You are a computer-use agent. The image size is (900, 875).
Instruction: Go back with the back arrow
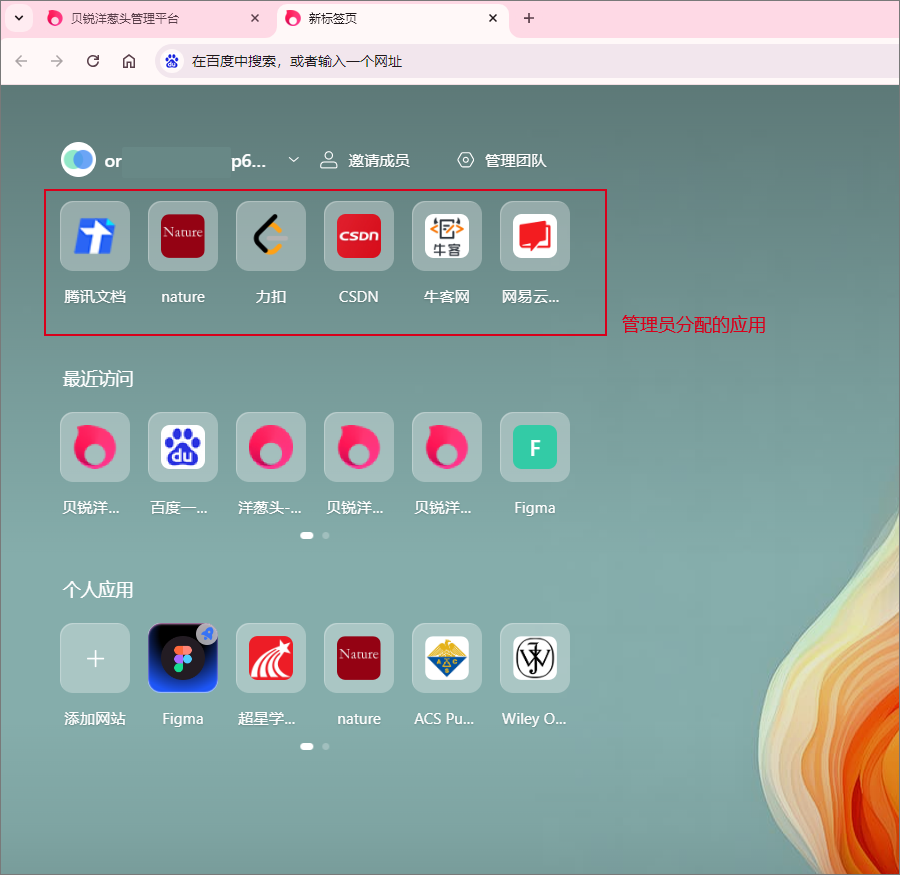tap(22, 61)
